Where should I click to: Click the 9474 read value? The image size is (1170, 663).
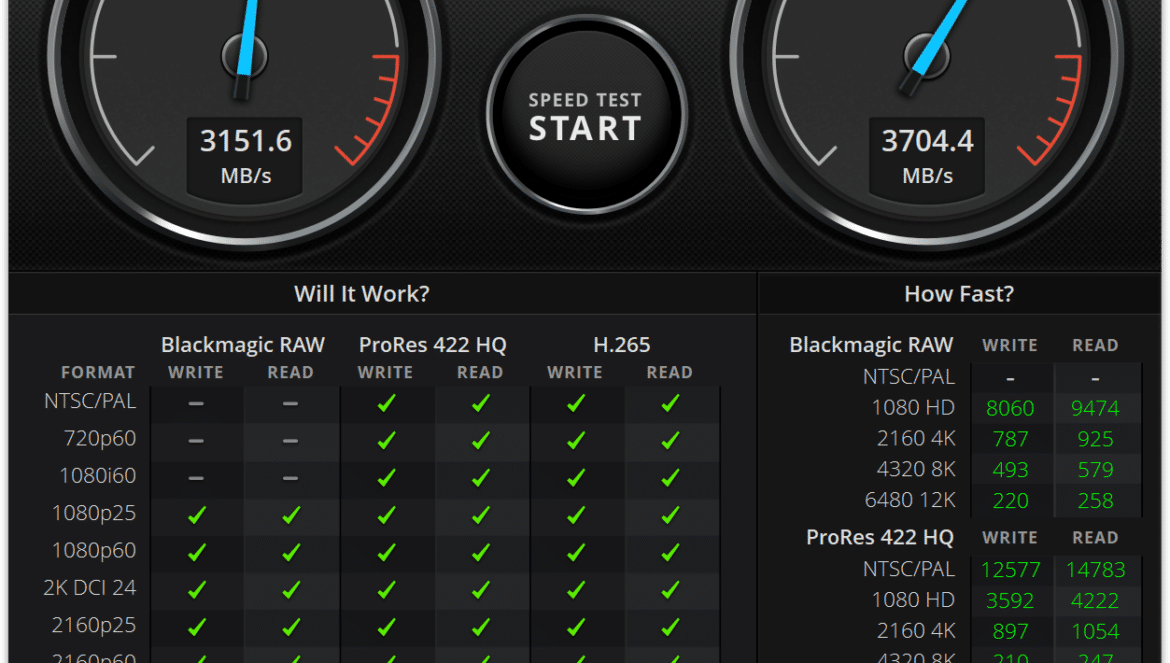click(1095, 409)
